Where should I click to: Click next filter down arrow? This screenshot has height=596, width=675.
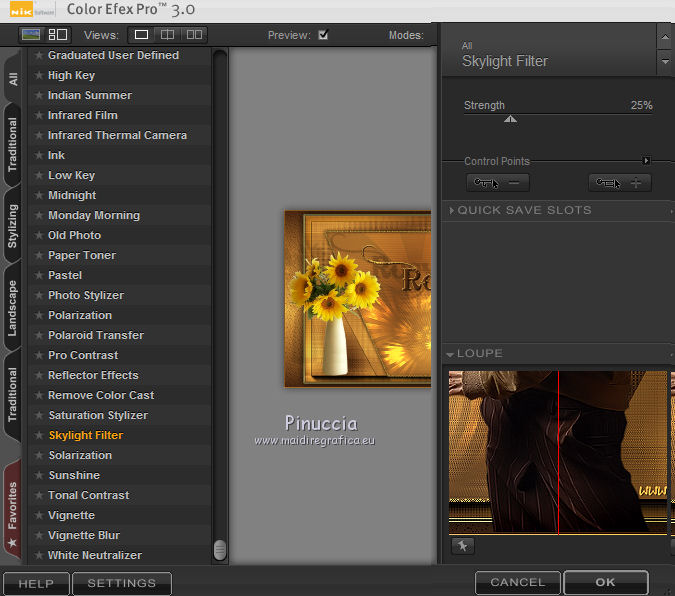tap(665, 62)
